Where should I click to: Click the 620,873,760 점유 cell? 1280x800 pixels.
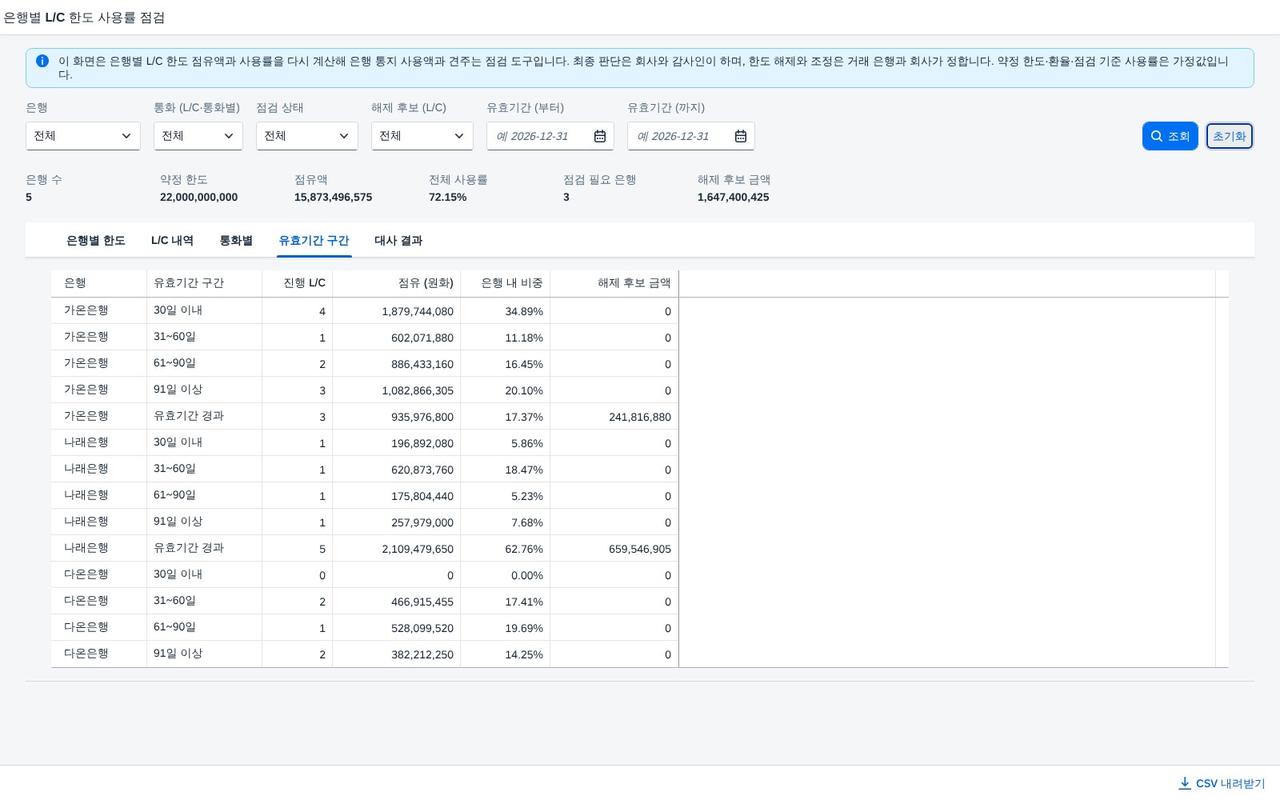pos(396,470)
